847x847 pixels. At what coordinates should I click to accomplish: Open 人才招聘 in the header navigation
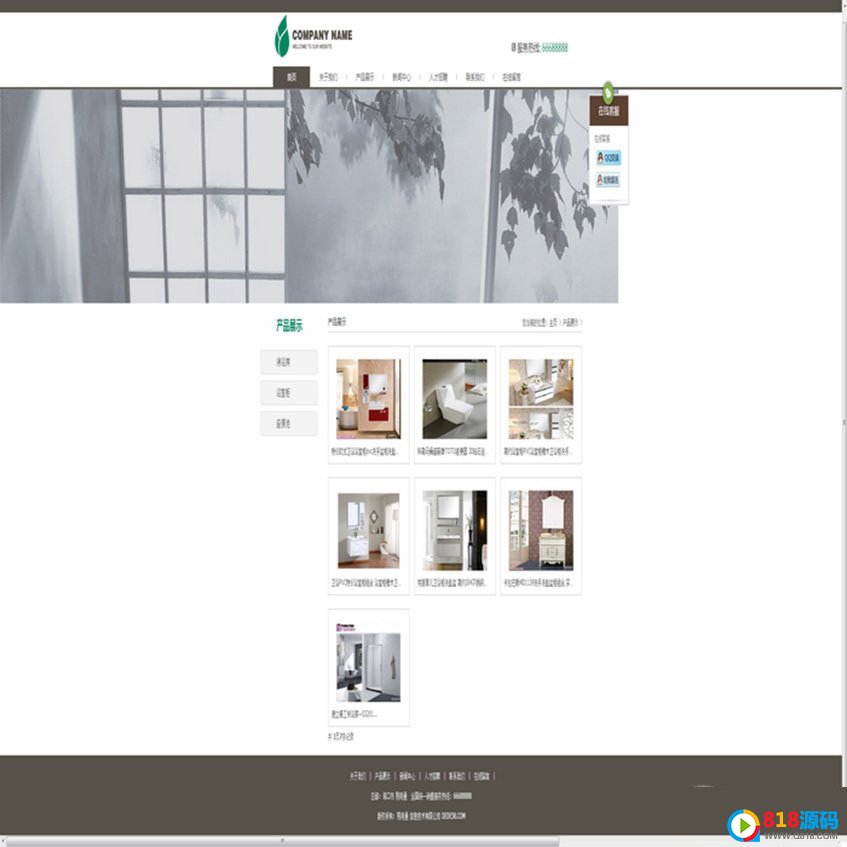[x=438, y=77]
